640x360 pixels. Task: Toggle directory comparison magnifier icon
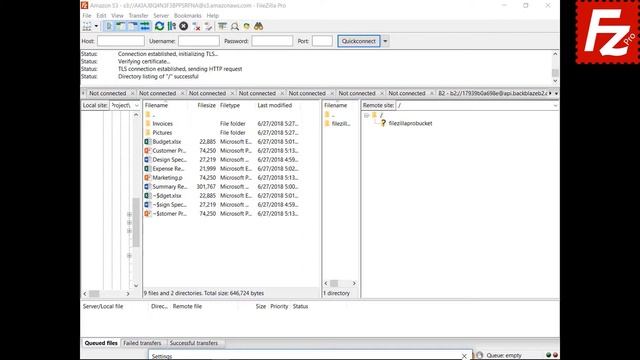[235, 27]
